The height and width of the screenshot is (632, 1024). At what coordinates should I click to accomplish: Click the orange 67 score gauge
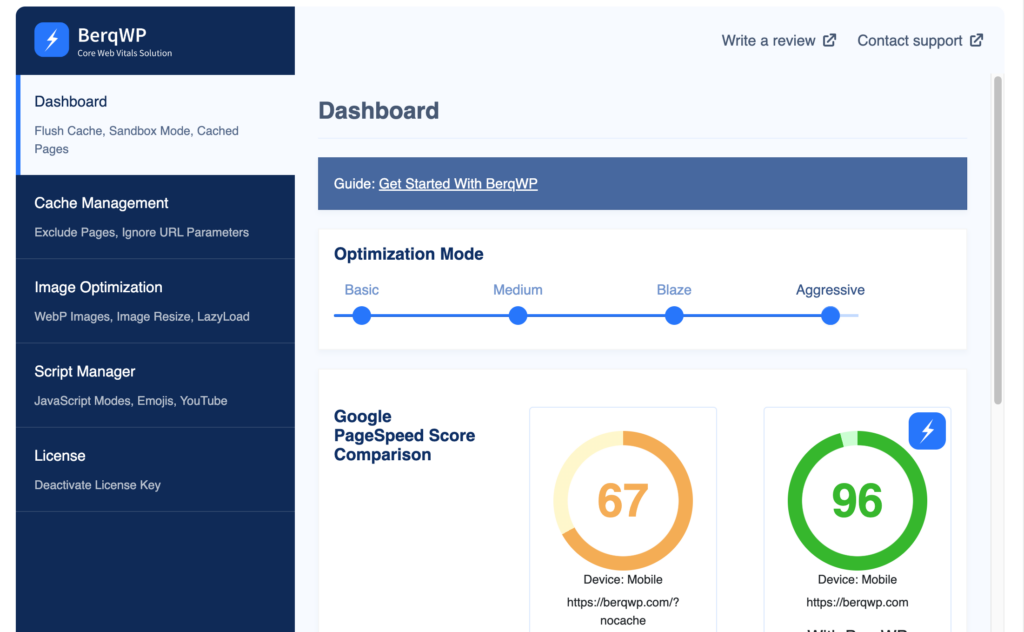[623, 500]
